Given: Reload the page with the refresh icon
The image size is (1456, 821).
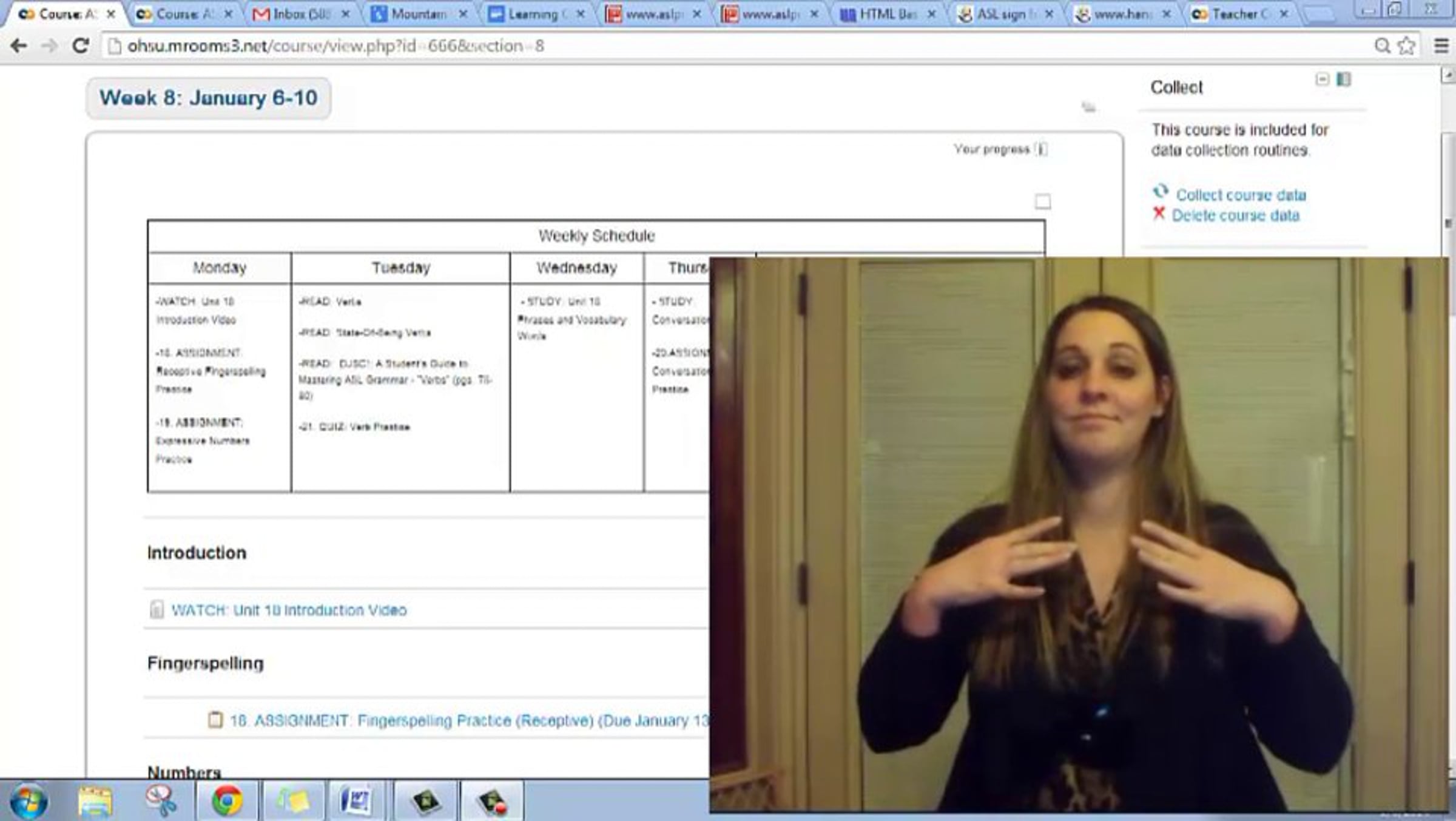Looking at the screenshot, I should tap(80, 46).
